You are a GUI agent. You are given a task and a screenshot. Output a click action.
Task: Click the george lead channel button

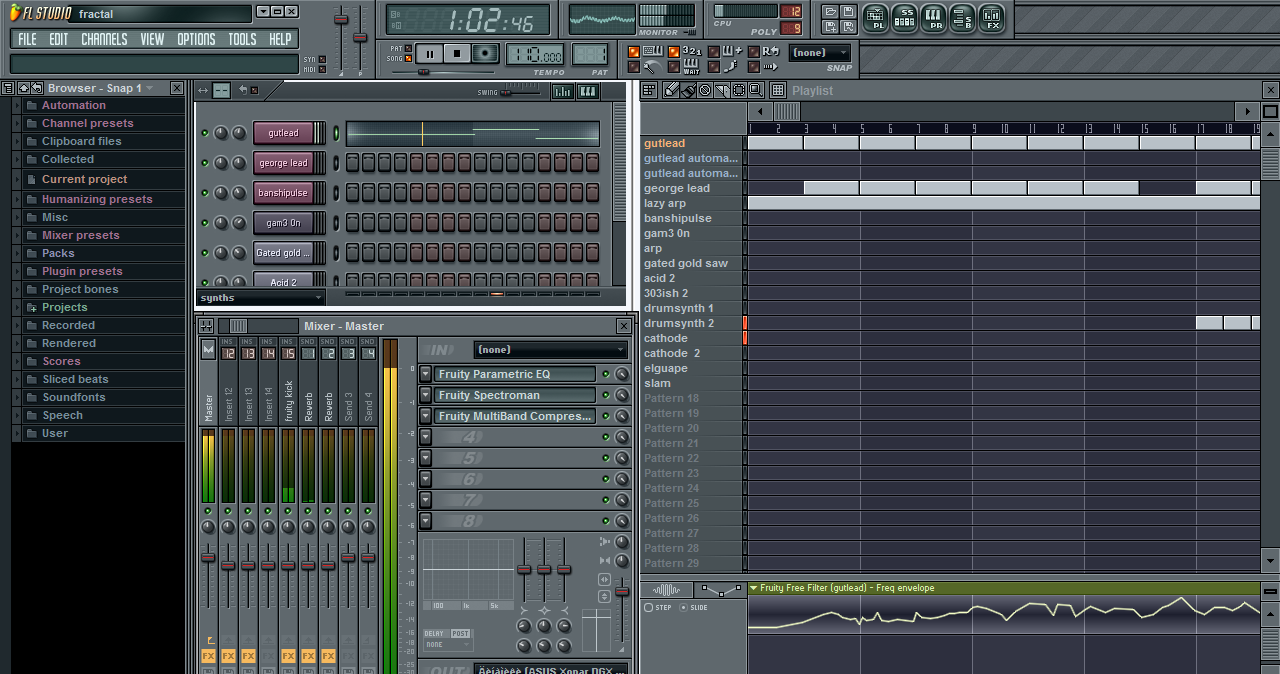point(283,163)
